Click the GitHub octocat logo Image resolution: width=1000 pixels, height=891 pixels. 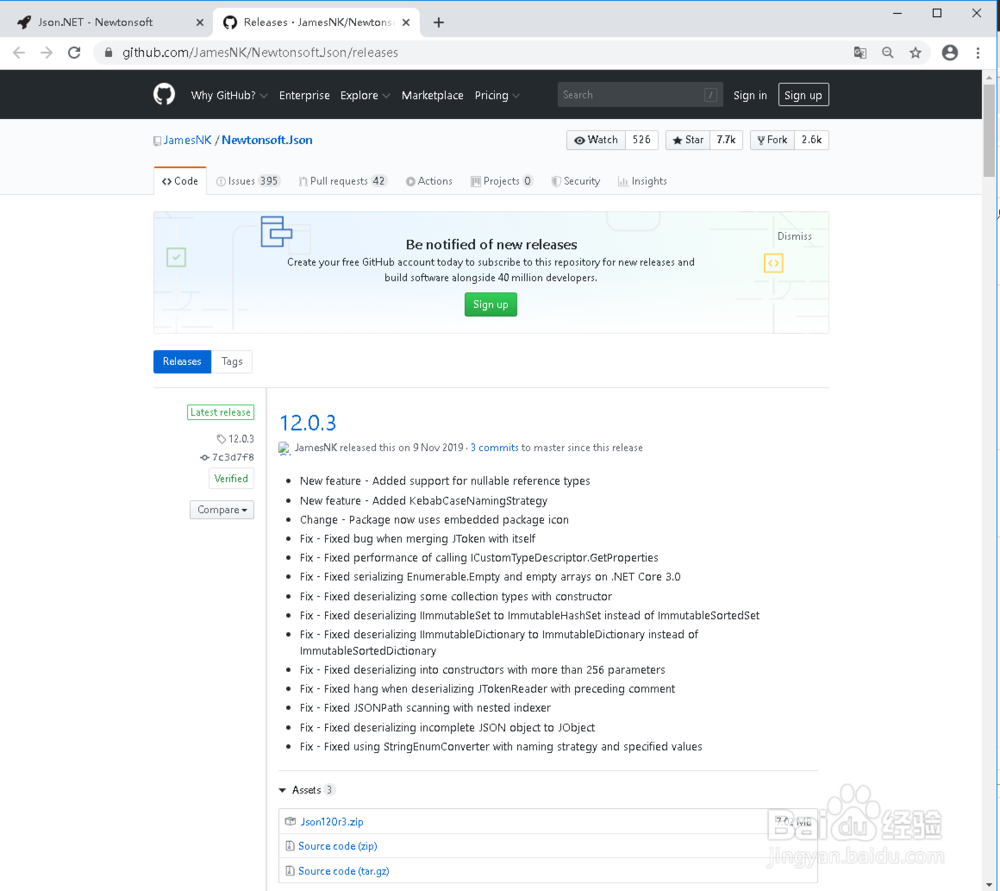(164, 94)
